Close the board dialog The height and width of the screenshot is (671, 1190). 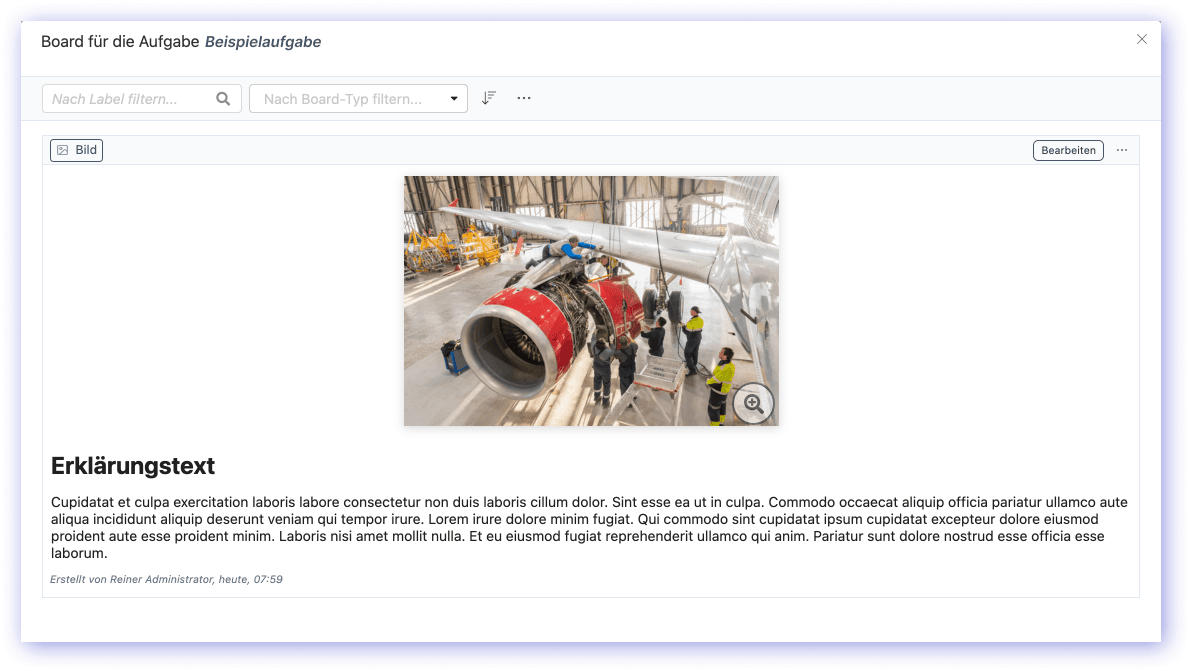1141,40
